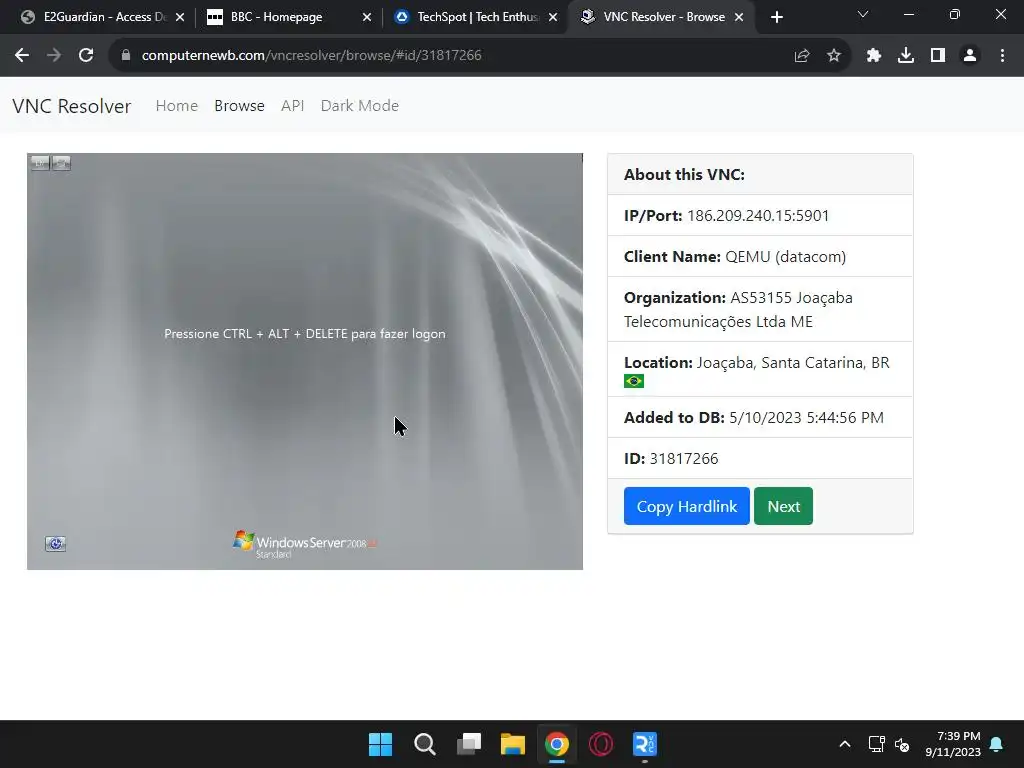The width and height of the screenshot is (1024, 768).
Task: Go back using browser back arrow
Action: (x=22, y=56)
